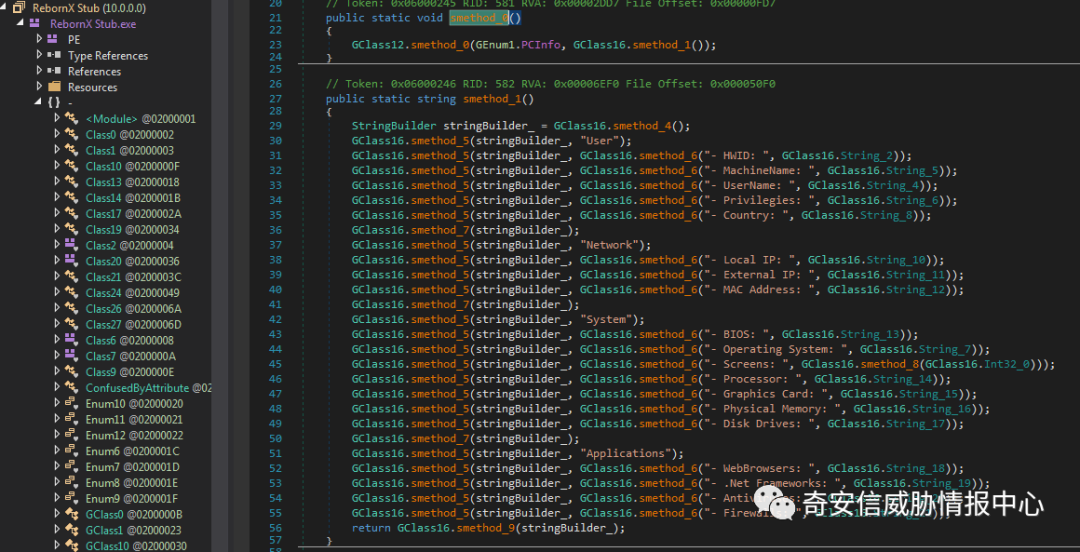
Task: Click the Class7 struct icon
Action: (70, 356)
